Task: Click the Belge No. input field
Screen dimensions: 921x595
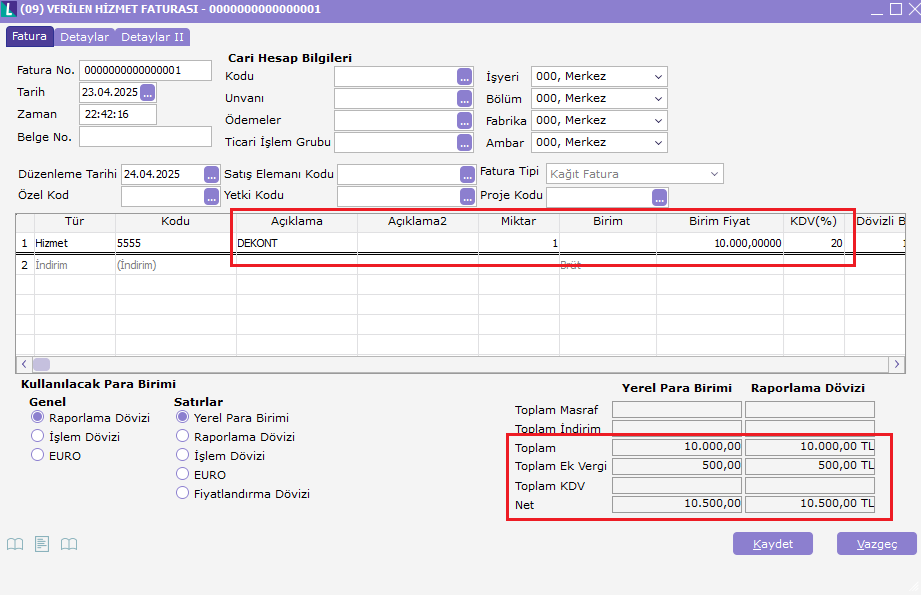Action: click(145, 137)
